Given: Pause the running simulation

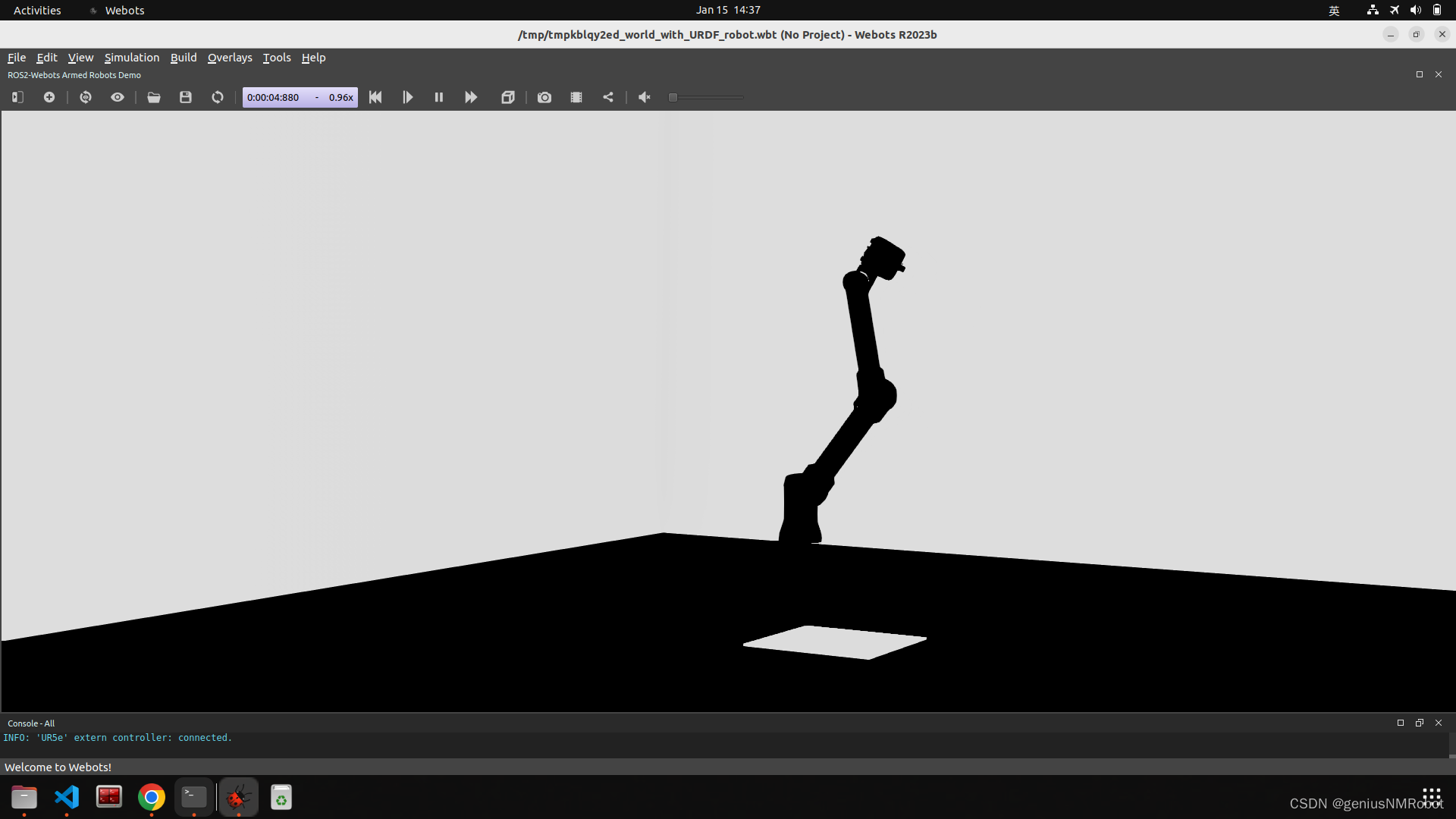Looking at the screenshot, I should [x=439, y=97].
